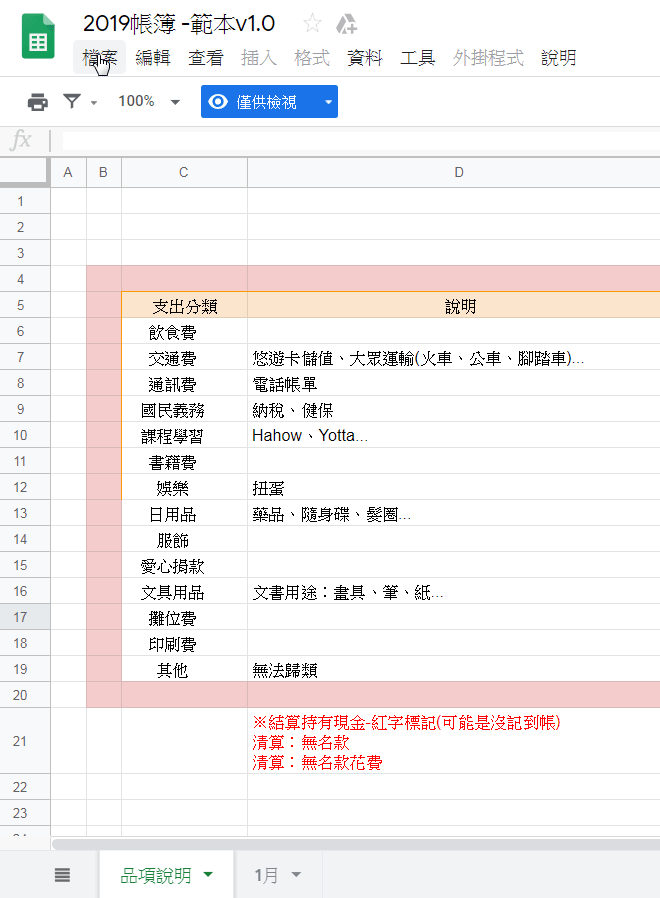The width and height of the screenshot is (660, 898).
Task: Open the 插入 menu
Action: [259, 57]
